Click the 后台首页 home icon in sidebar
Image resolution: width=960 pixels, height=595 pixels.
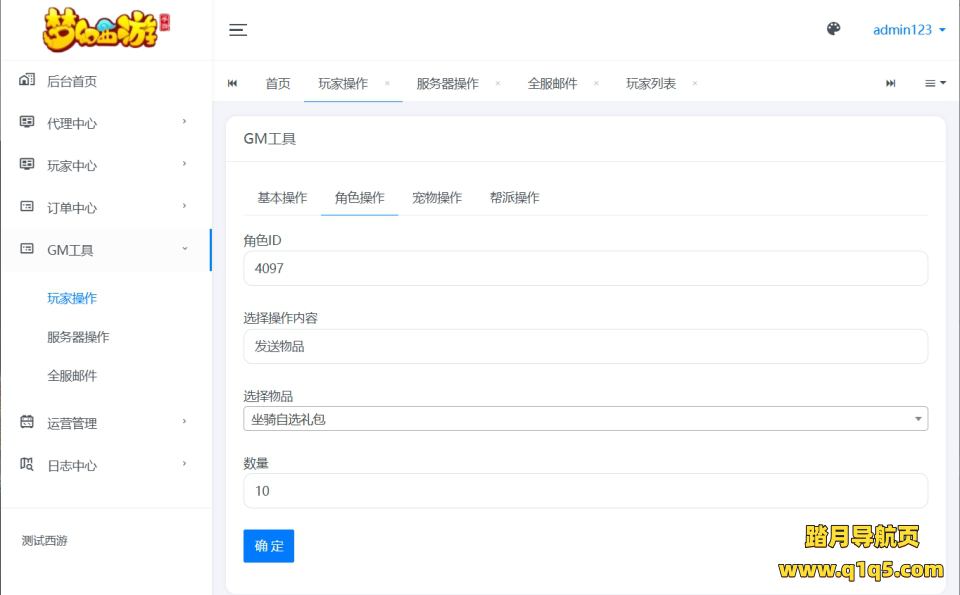(27, 80)
